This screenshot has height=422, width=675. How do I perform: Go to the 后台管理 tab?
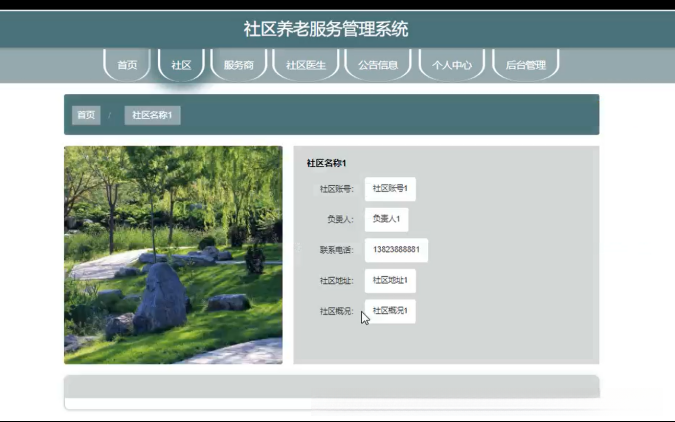tap(525, 65)
